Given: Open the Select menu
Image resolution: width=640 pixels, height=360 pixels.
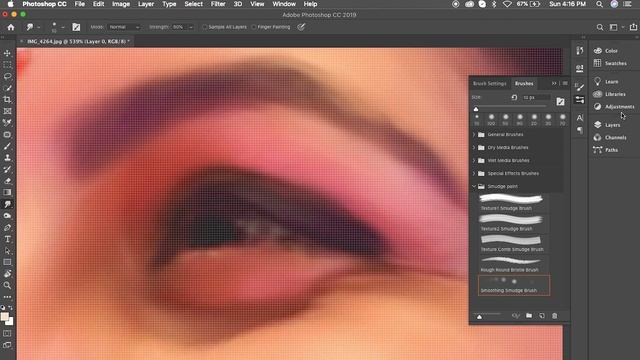Looking at the screenshot, I should pyautogui.click(x=193, y=4).
